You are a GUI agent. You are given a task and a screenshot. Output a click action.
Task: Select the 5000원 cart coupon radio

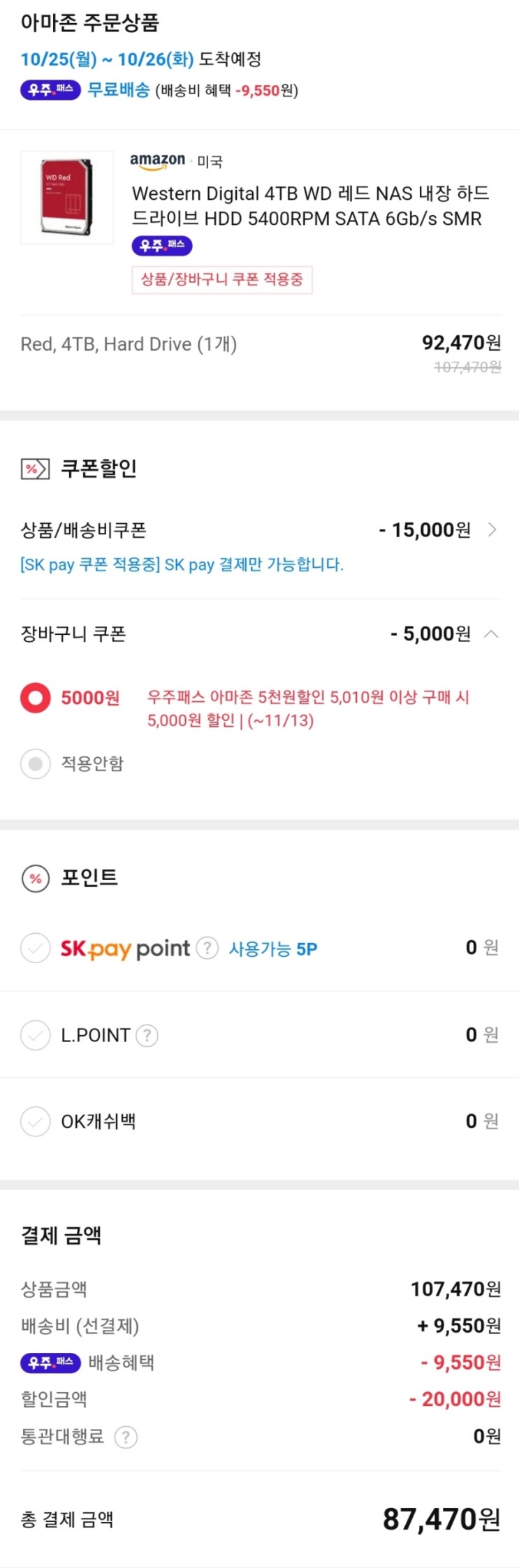[x=35, y=698]
